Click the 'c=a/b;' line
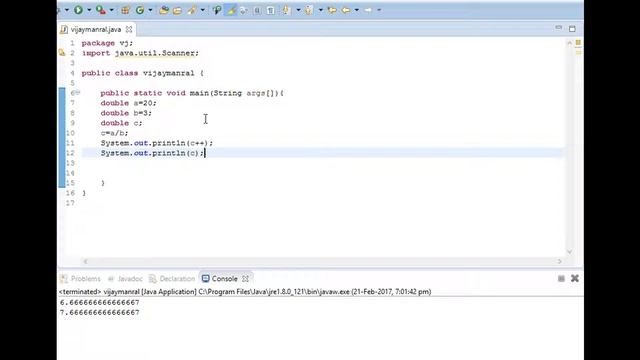This screenshot has height=360, width=640. pos(114,133)
